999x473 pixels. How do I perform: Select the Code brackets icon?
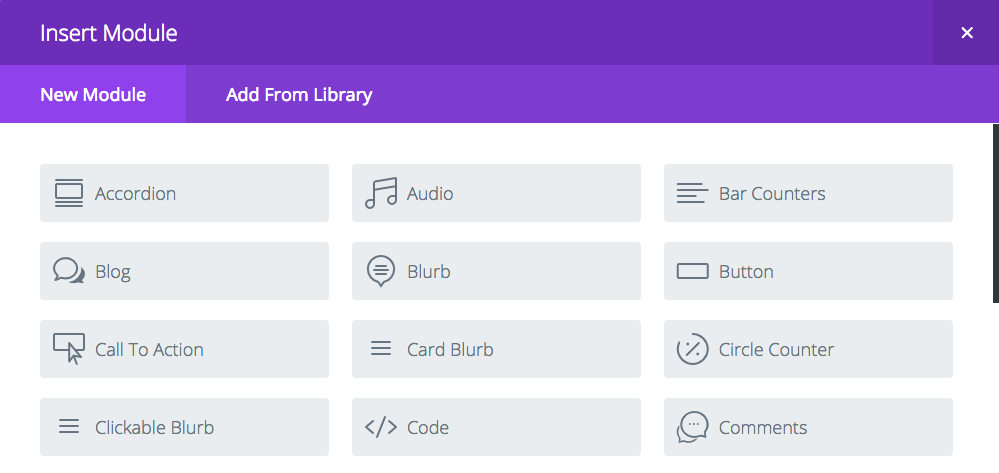tap(381, 427)
